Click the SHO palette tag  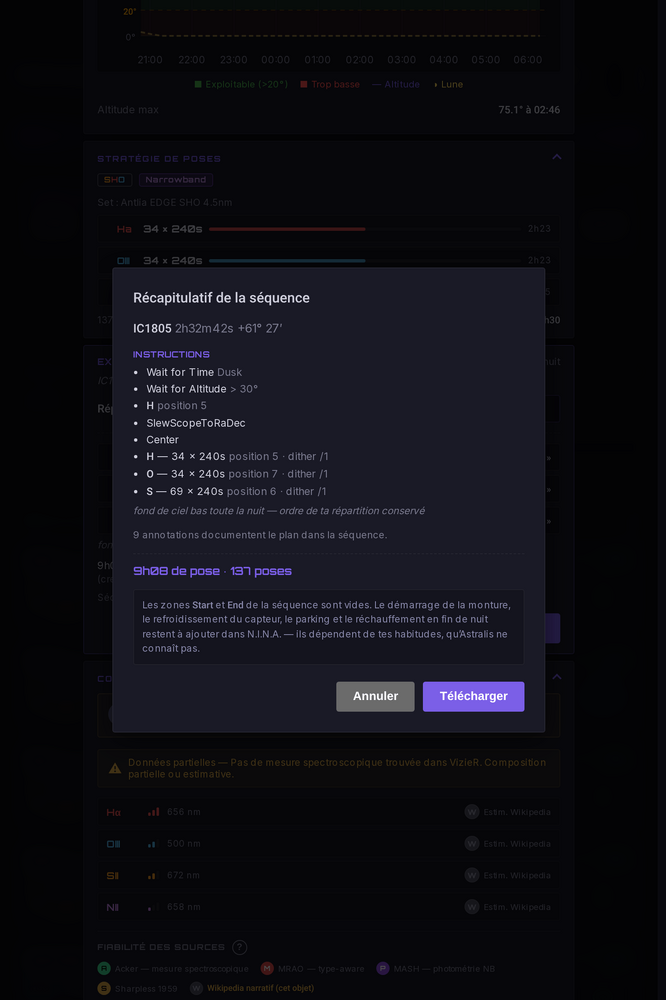(115, 180)
